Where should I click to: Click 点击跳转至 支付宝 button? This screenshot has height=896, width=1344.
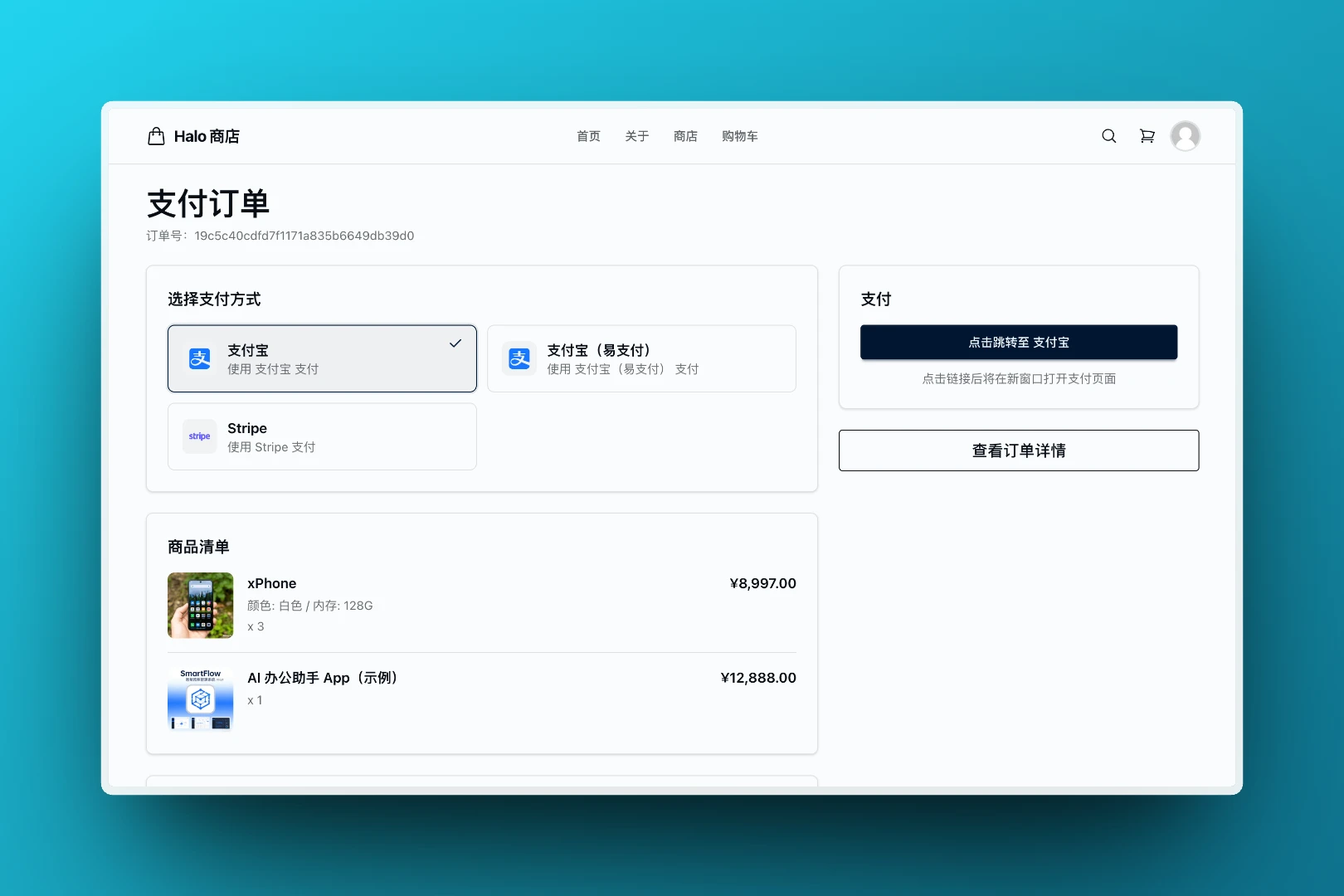1019,343
